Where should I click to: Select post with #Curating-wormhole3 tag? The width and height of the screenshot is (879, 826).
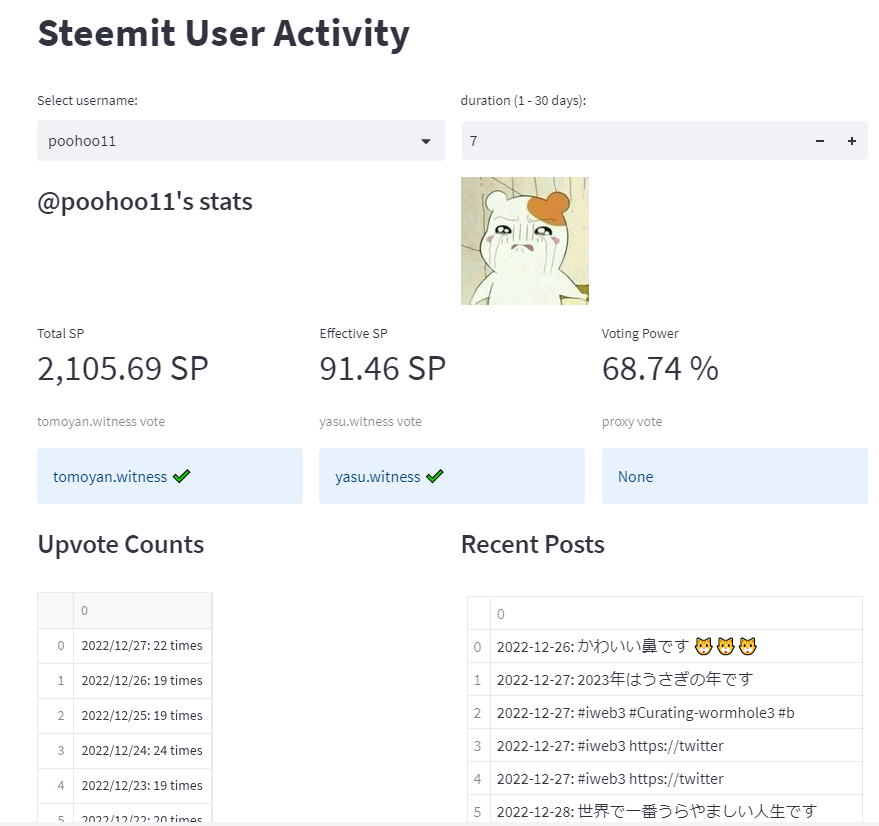[x=646, y=713]
